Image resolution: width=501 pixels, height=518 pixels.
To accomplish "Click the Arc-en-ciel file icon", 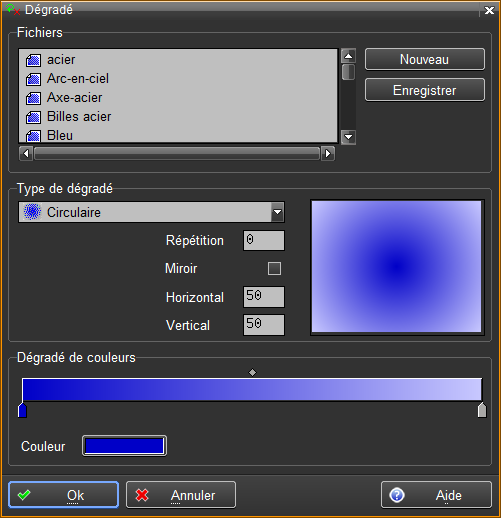I will (33, 79).
